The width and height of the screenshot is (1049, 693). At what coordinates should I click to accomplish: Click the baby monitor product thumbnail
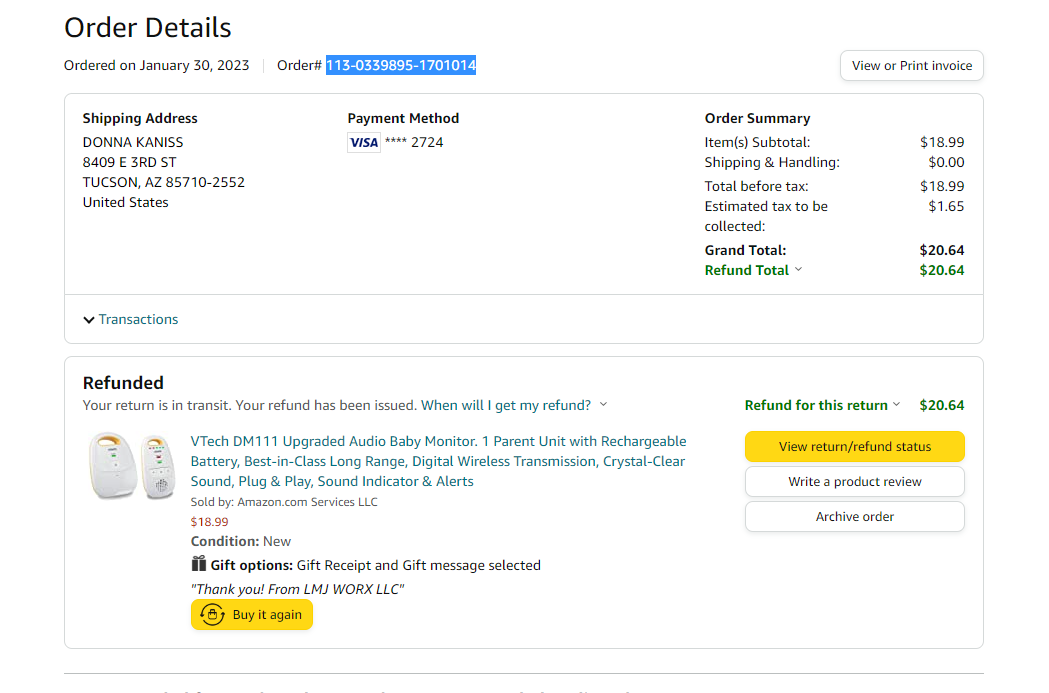pyautogui.click(x=132, y=466)
